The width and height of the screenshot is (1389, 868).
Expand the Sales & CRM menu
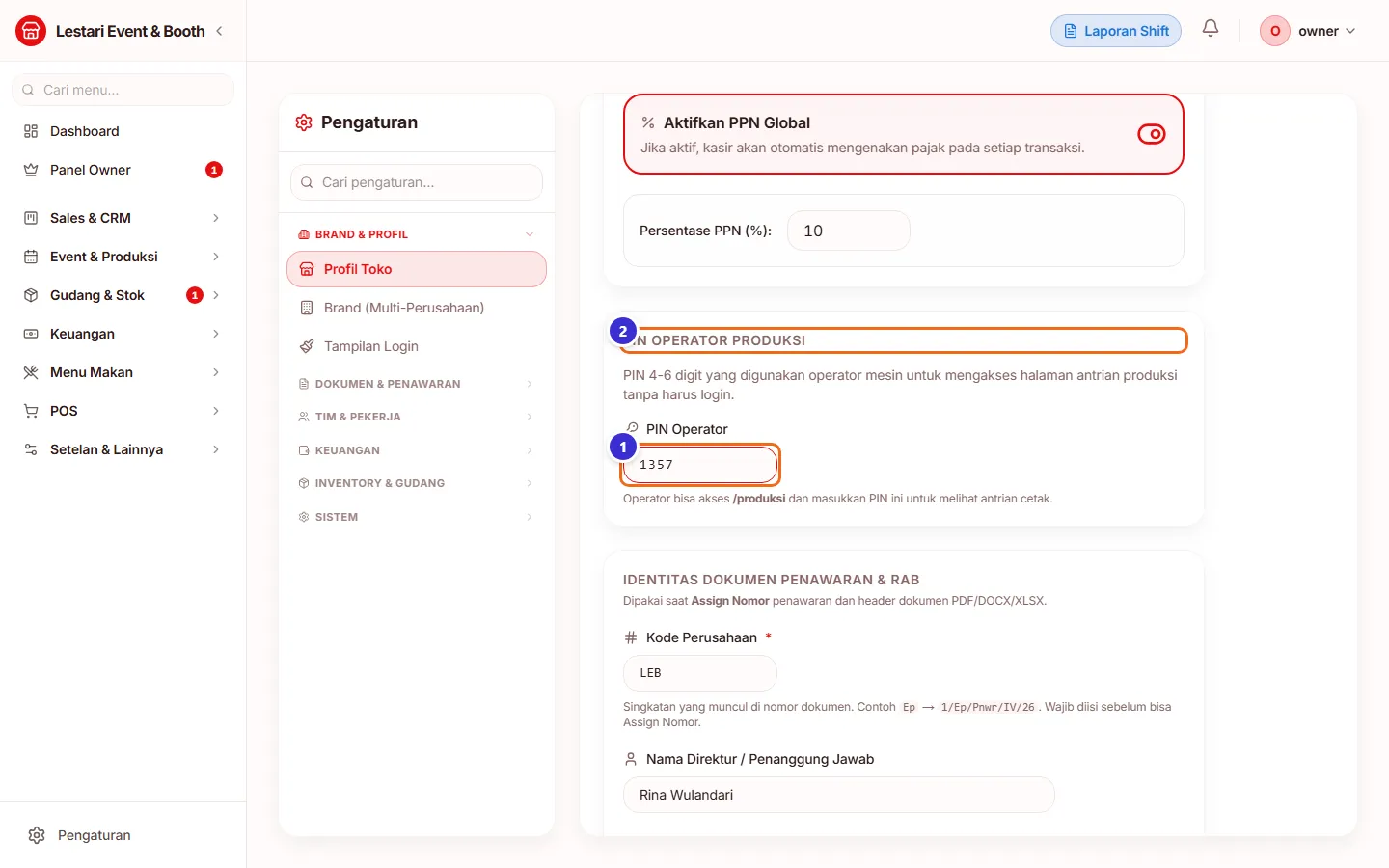[123, 218]
